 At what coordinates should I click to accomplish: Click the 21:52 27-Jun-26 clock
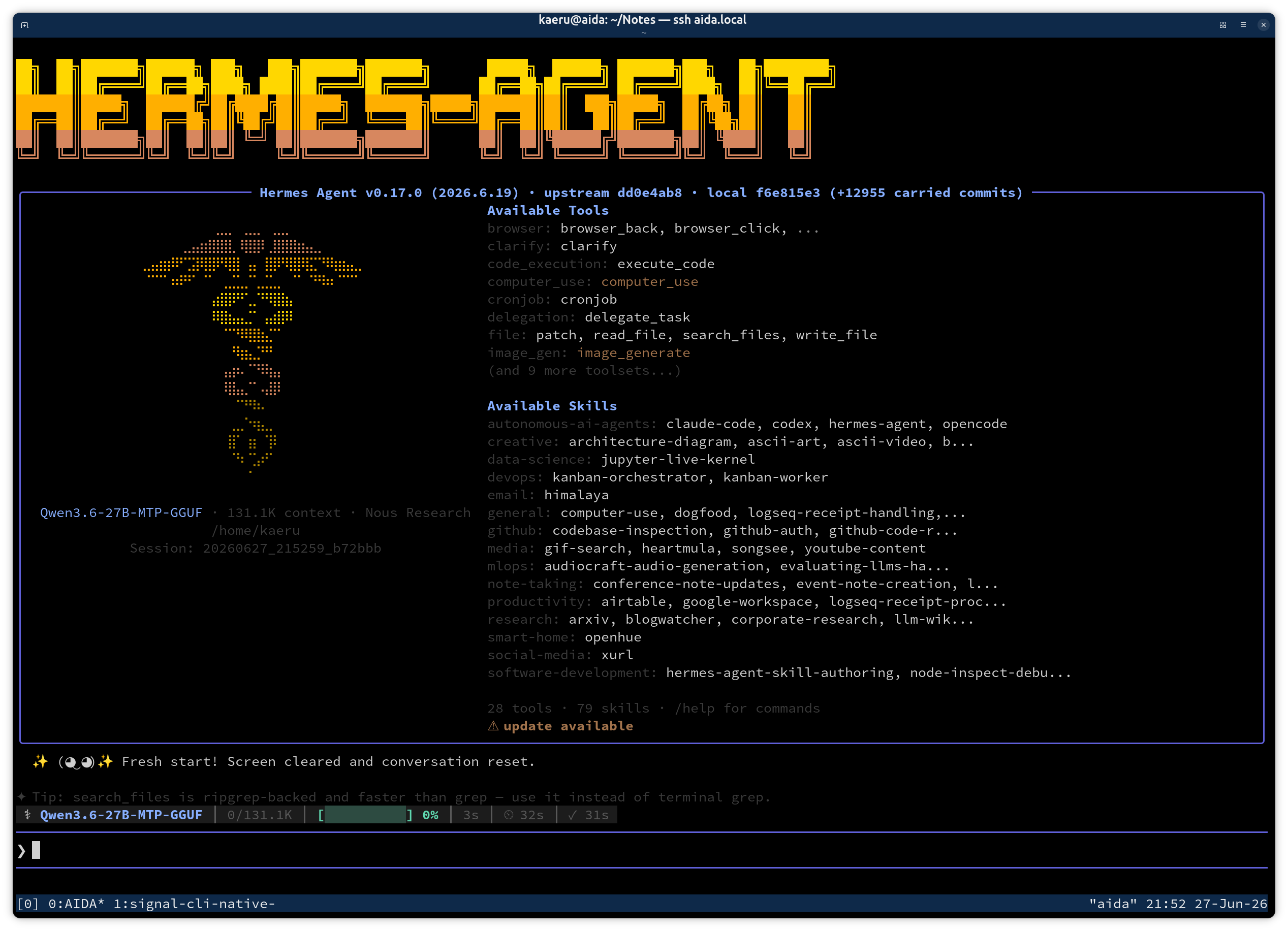[1206, 904]
